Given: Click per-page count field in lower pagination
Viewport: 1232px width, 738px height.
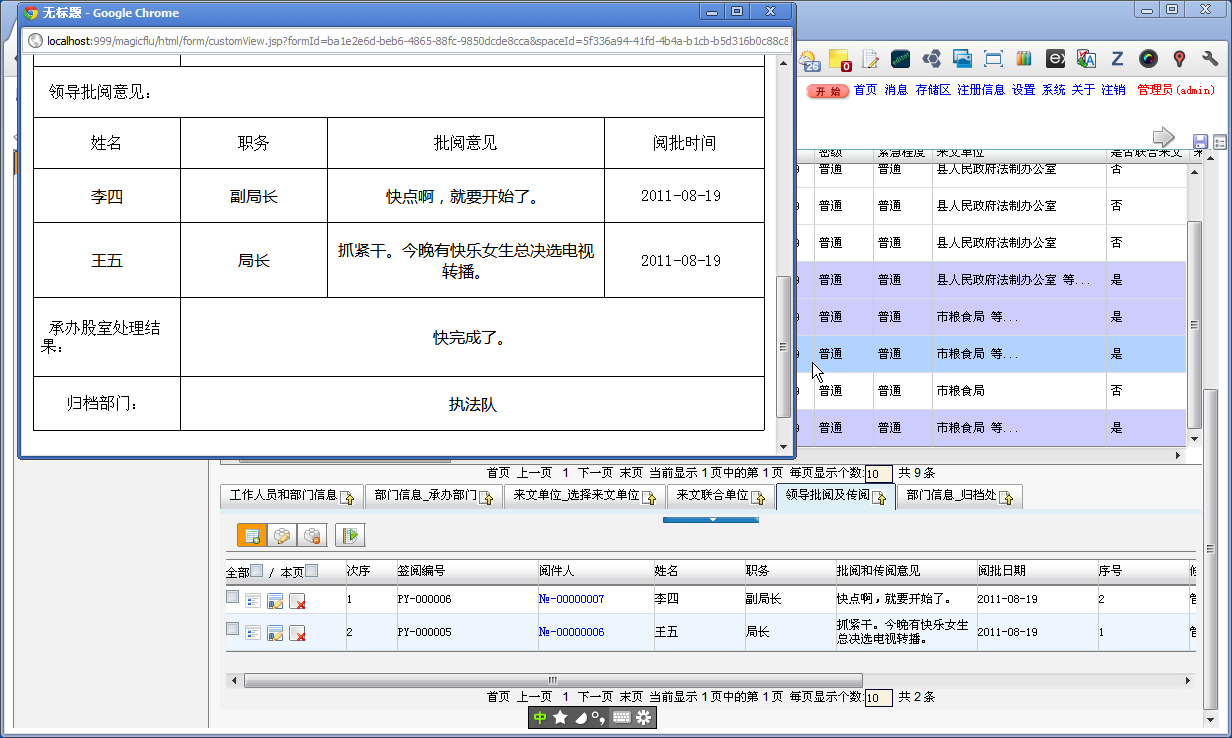Looking at the screenshot, I should pos(878,698).
